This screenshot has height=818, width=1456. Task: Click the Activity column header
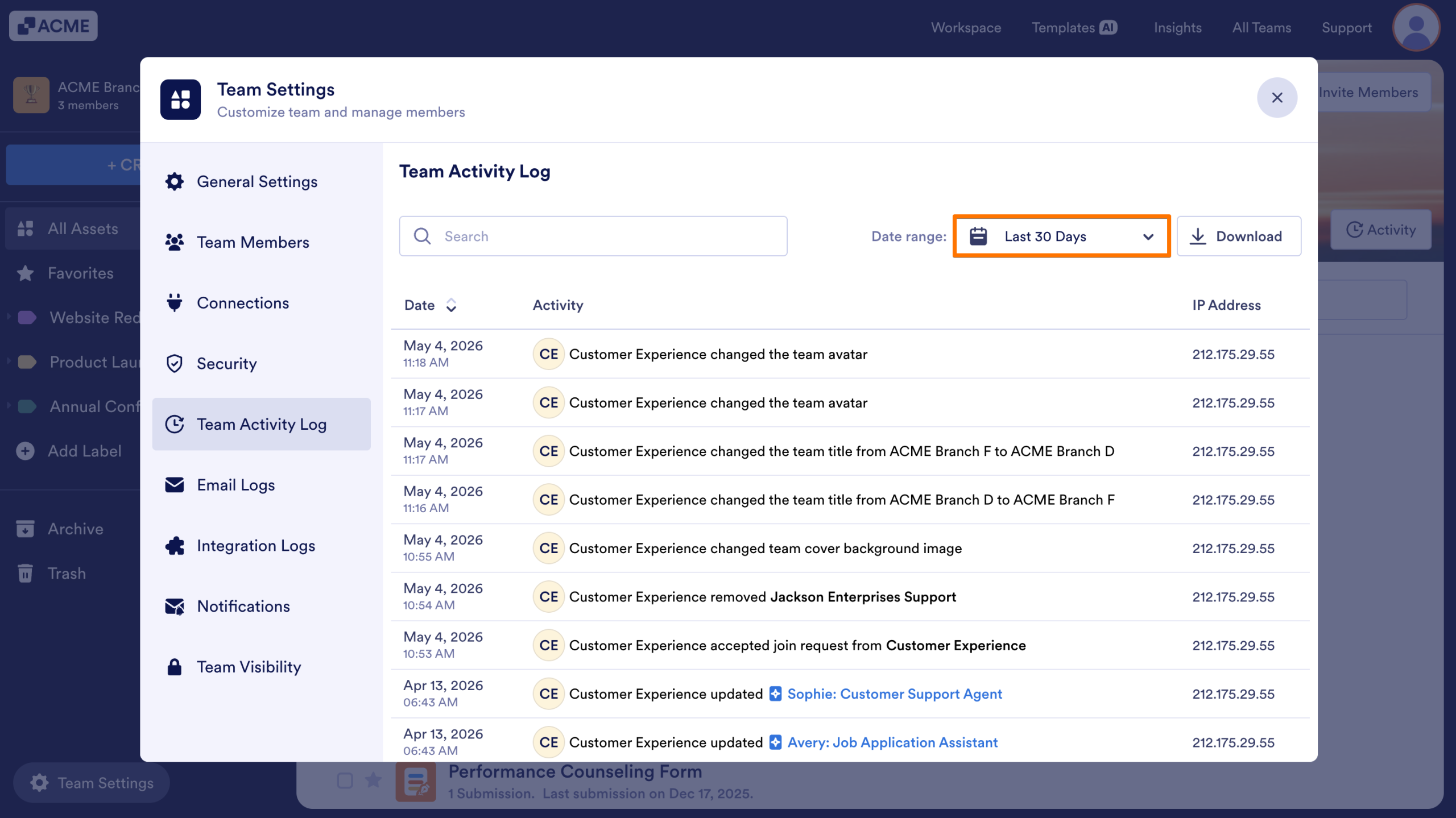click(x=558, y=305)
